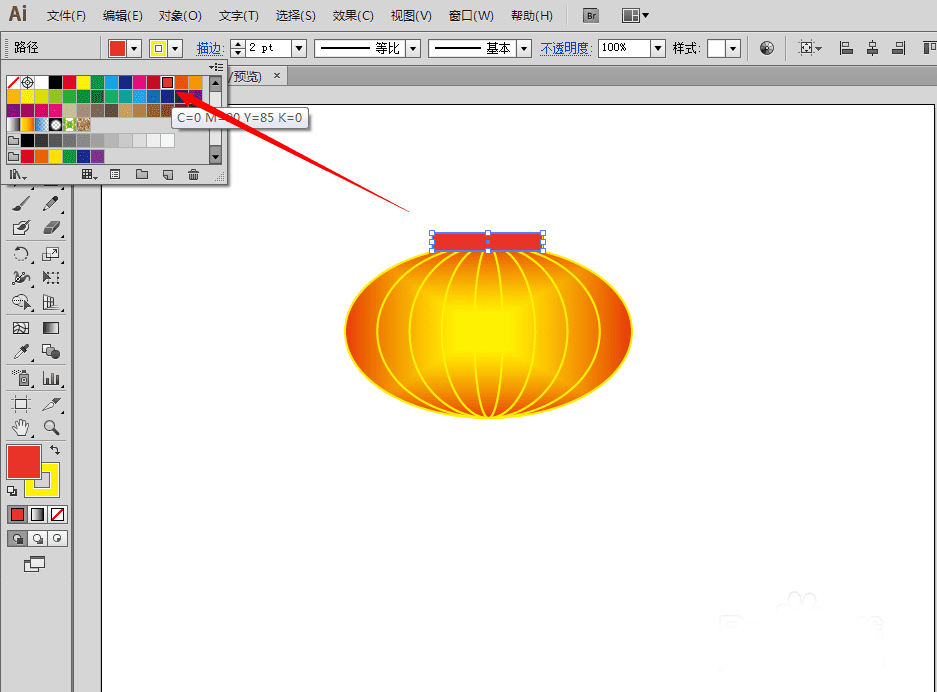The image size is (937, 692).
Task: Select the Artboard tool
Action: click(x=22, y=405)
